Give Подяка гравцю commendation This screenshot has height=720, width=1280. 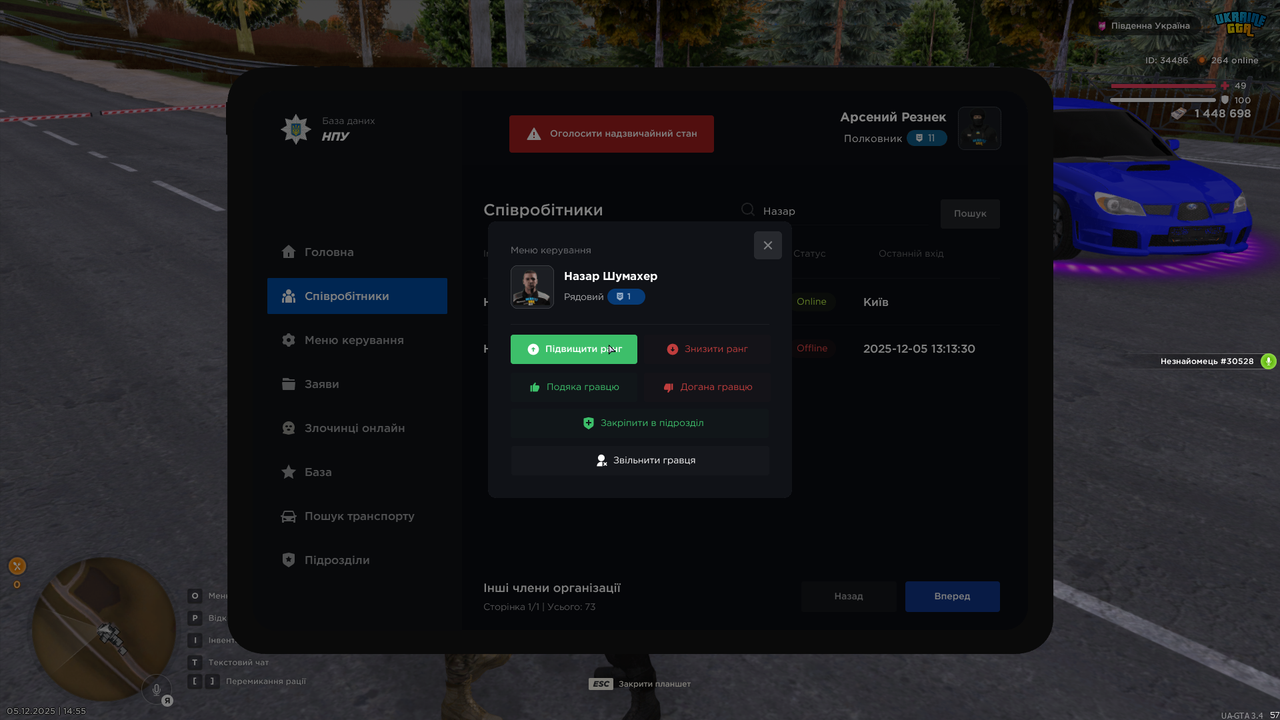point(573,387)
